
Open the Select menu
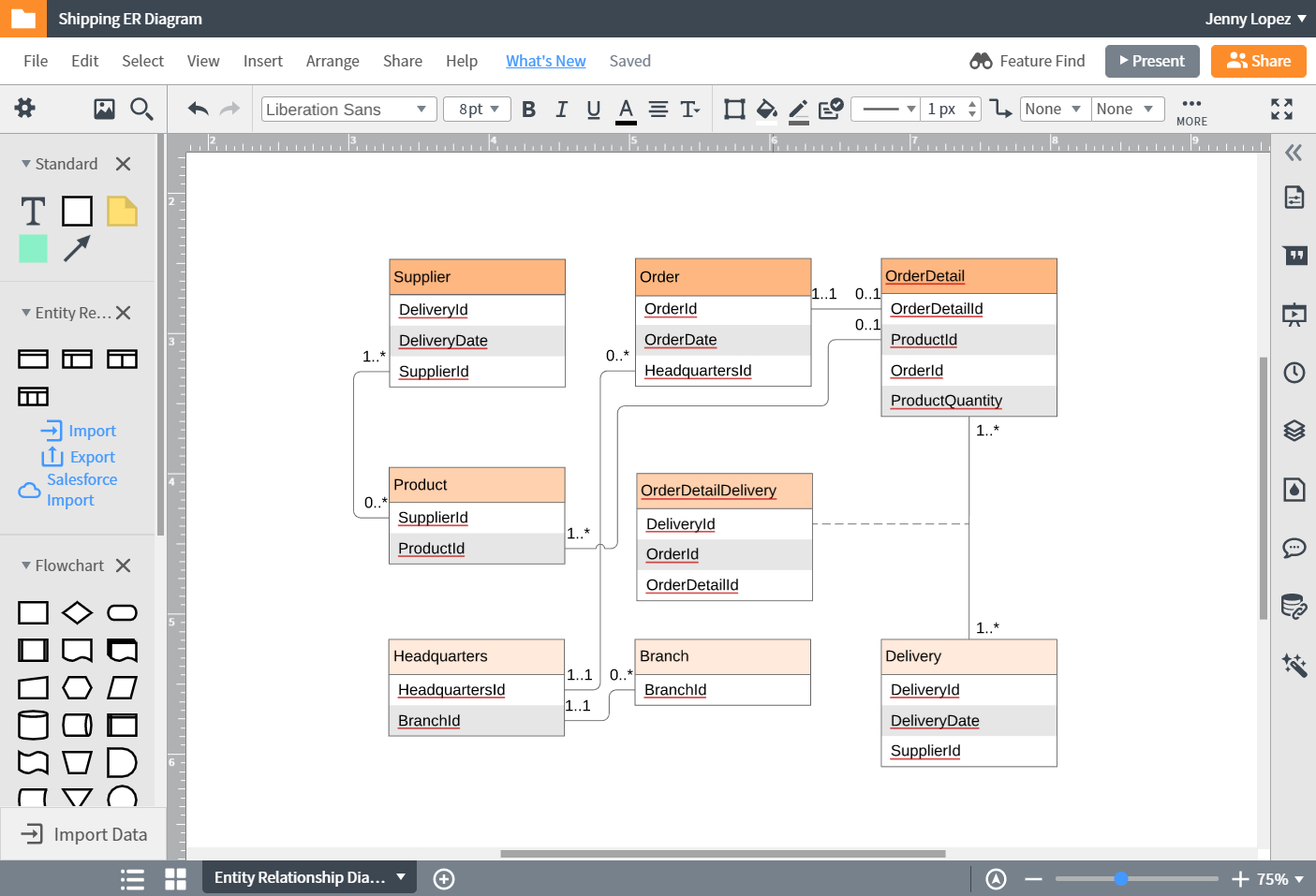142,61
